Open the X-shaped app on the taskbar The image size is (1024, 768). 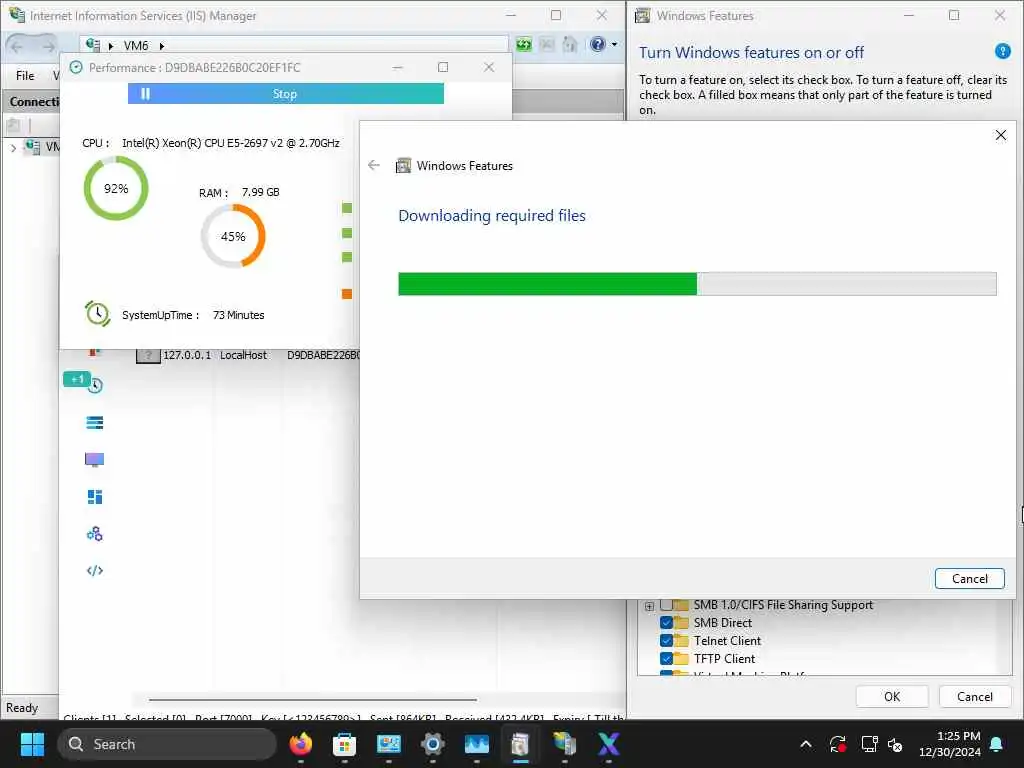(608, 744)
